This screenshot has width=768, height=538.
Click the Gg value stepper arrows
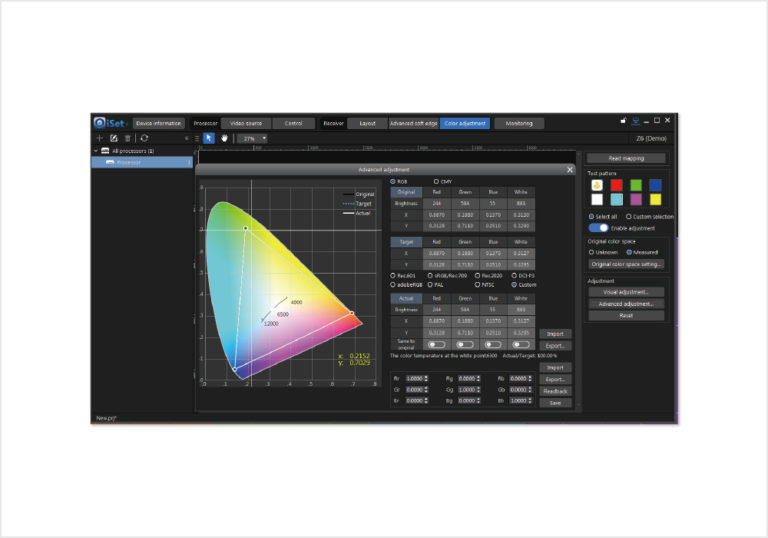pyautogui.click(x=479, y=390)
